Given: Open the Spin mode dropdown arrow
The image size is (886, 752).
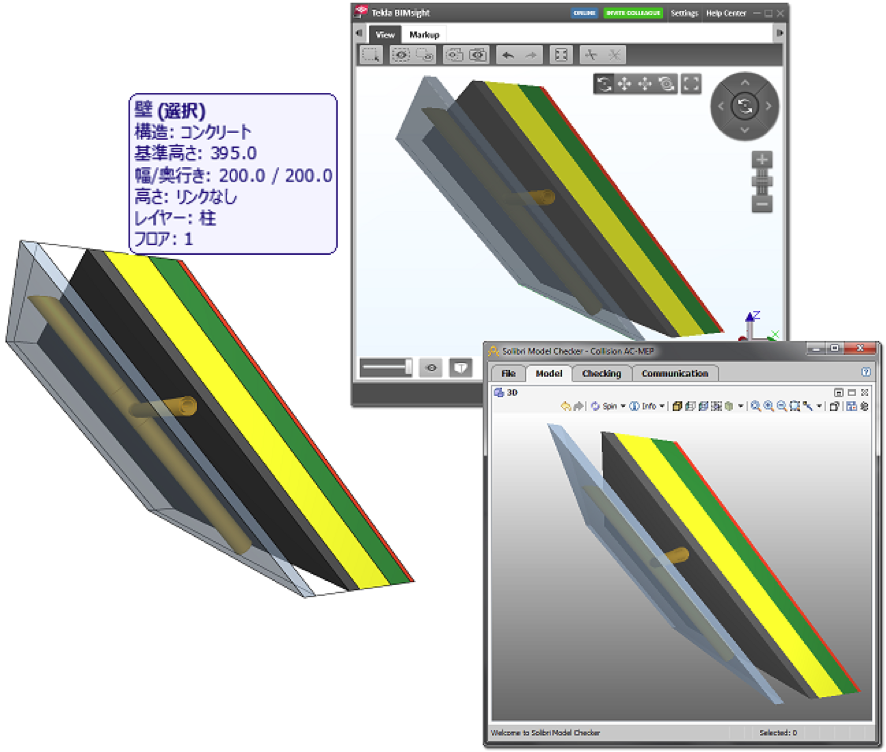Looking at the screenshot, I should click(623, 406).
